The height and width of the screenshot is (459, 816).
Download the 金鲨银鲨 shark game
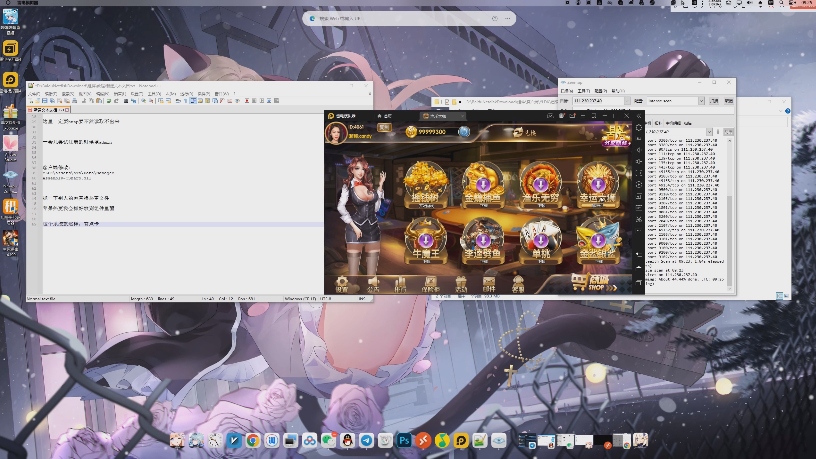pyautogui.click(x=598, y=240)
